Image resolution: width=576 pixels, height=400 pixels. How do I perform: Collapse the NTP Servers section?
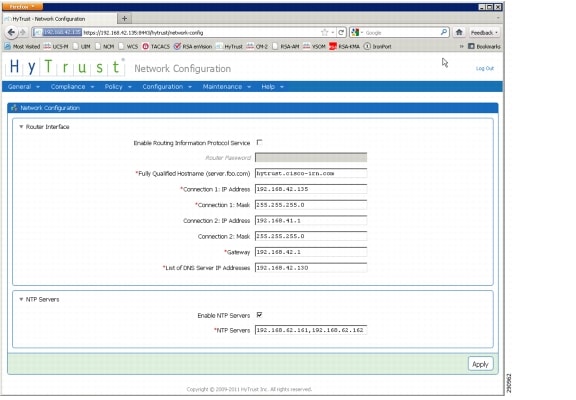[x=21, y=299]
